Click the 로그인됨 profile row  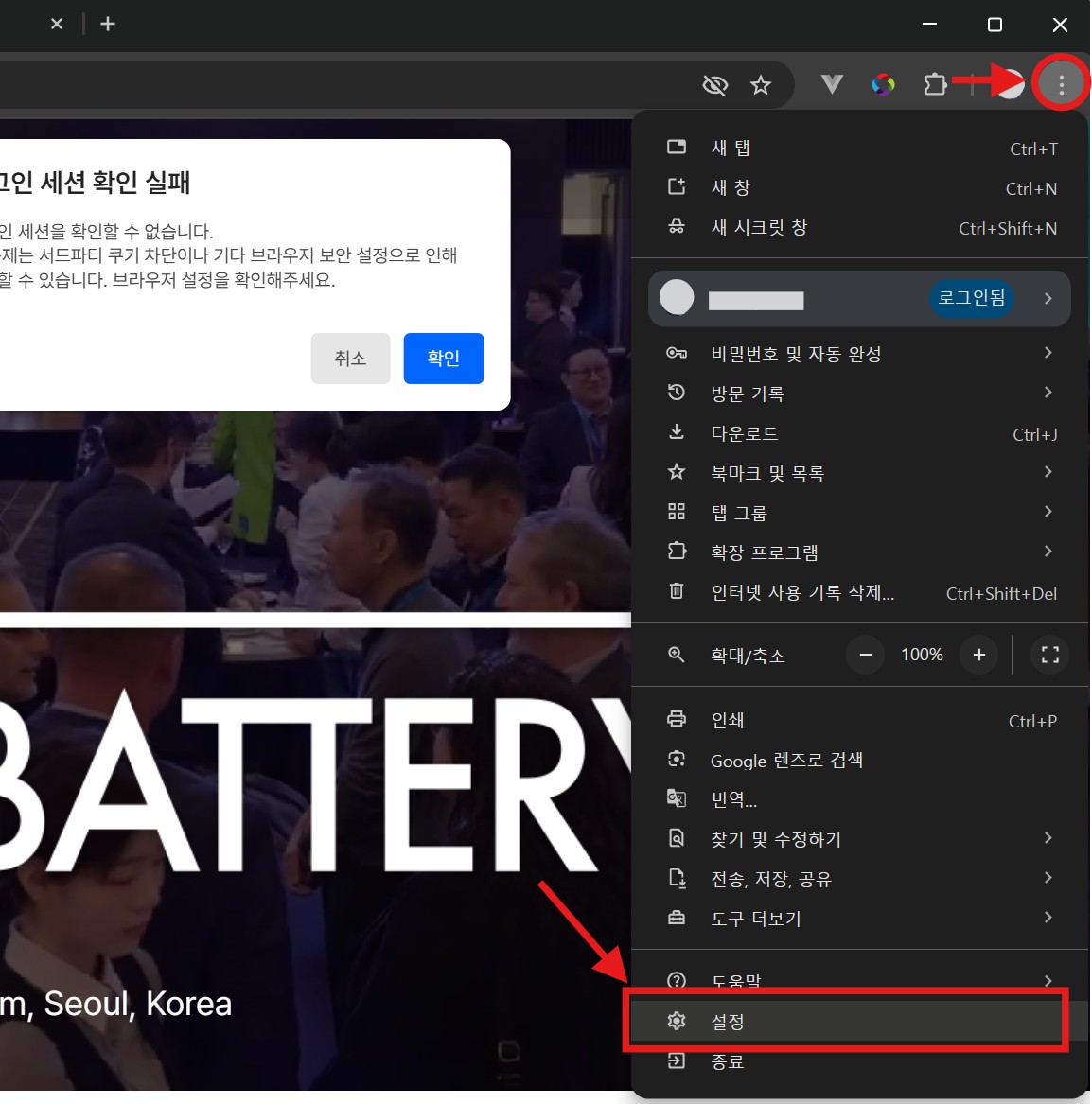[x=859, y=298]
